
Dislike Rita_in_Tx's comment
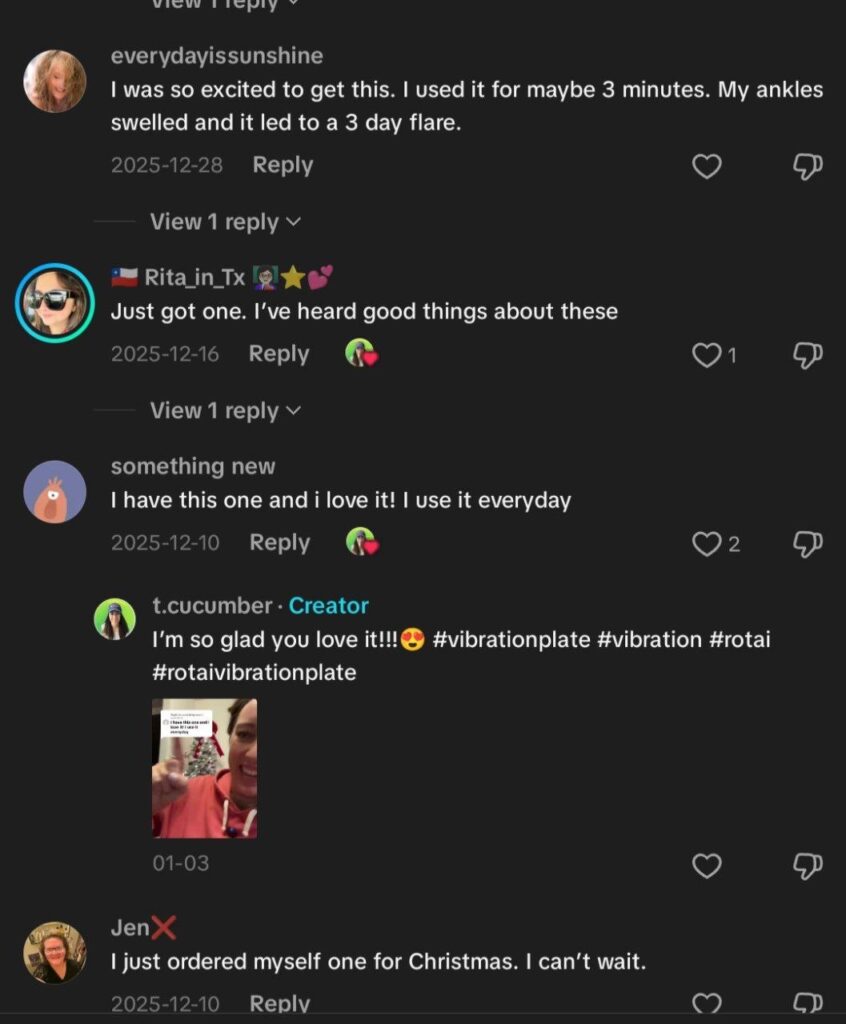click(x=807, y=355)
